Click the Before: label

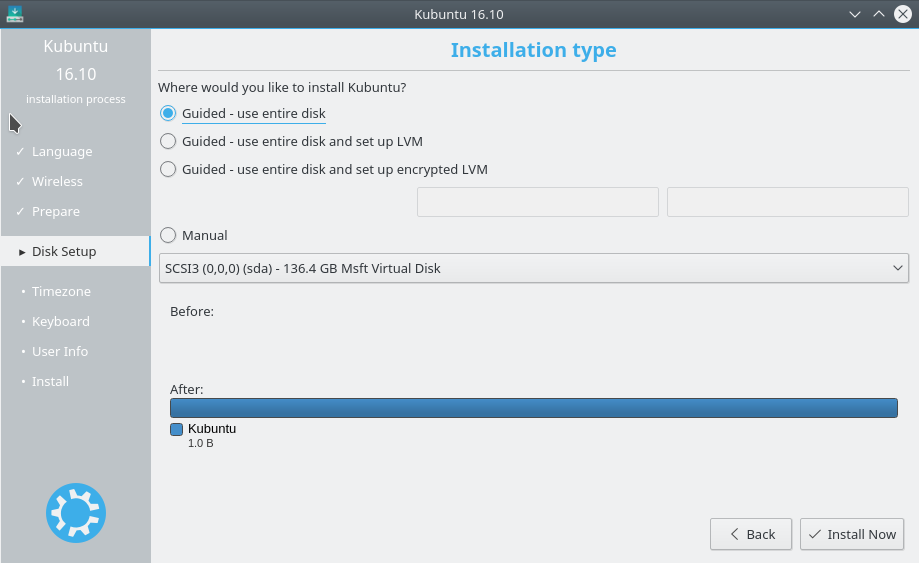pyautogui.click(x=192, y=312)
